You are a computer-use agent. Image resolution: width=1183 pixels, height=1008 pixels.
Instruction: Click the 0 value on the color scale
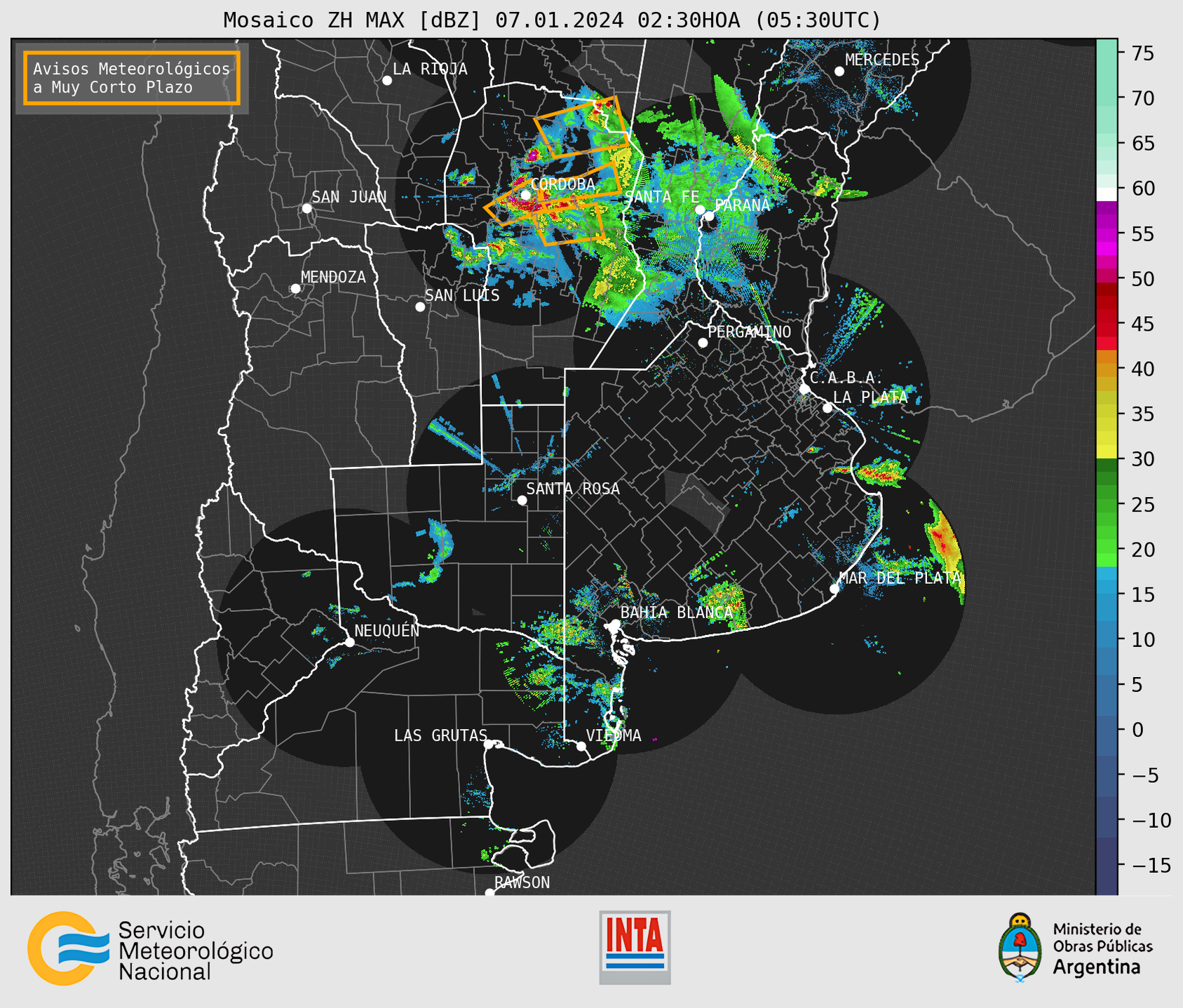(x=1137, y=730)
